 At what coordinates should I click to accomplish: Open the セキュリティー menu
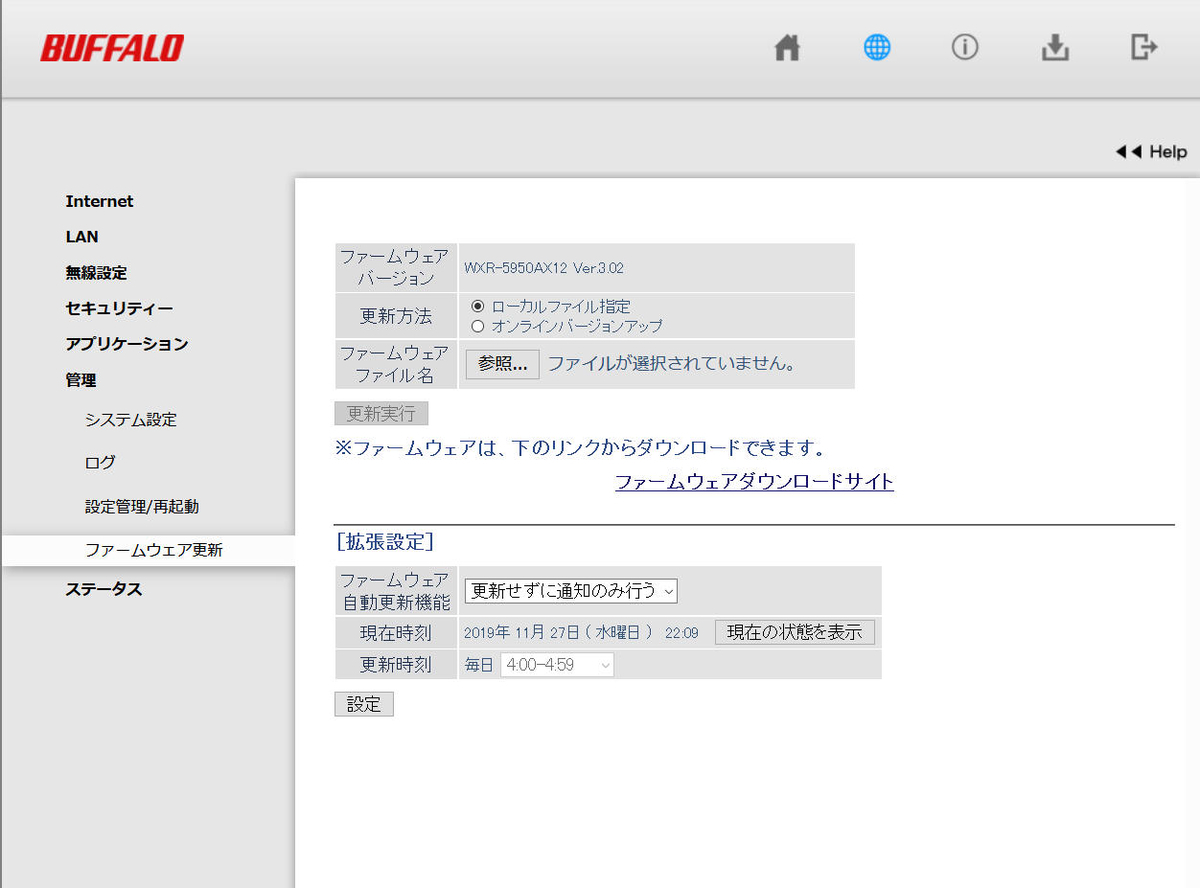point(119,308)
